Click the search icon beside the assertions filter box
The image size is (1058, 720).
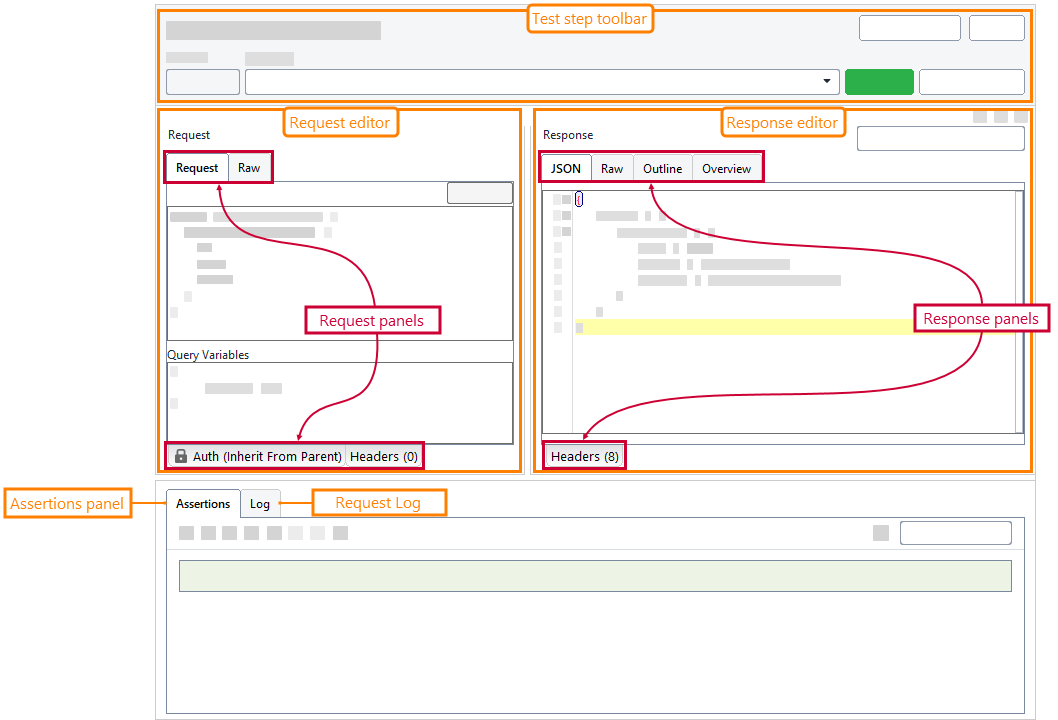point(880,533)
